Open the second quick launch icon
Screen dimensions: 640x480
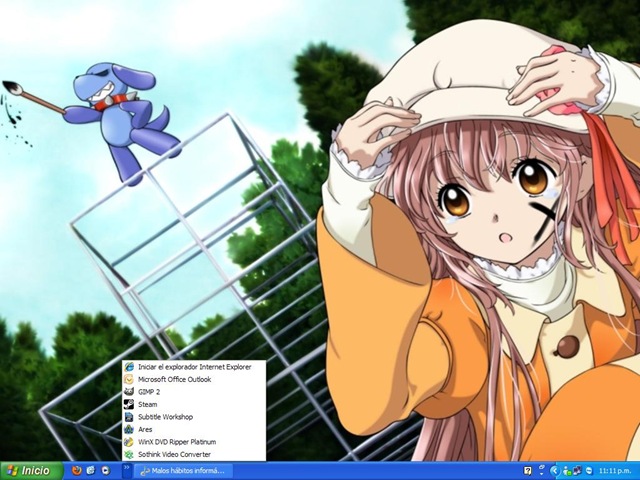(x=91, y=471)
